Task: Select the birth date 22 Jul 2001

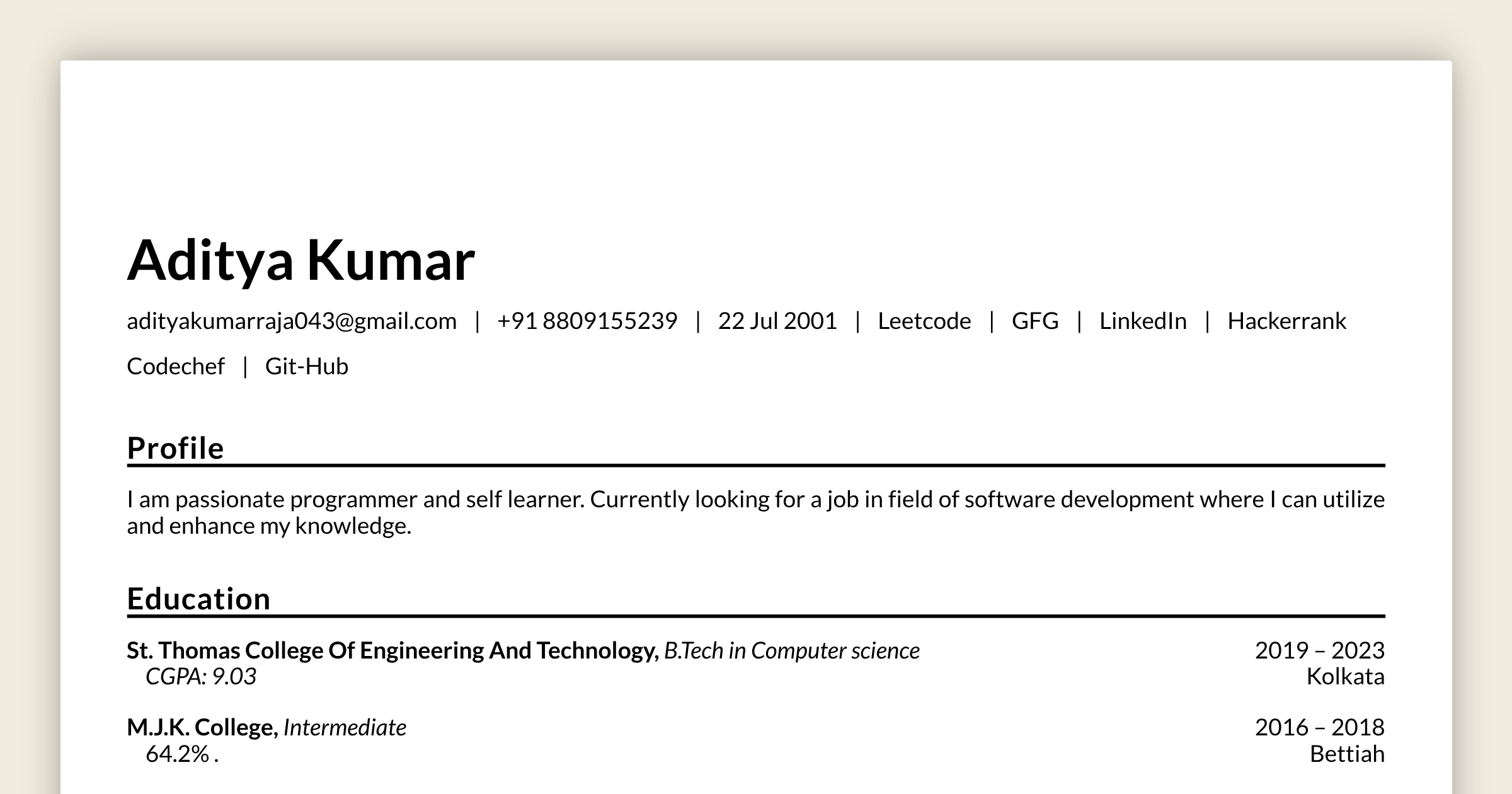Action: tap(777, 321)
